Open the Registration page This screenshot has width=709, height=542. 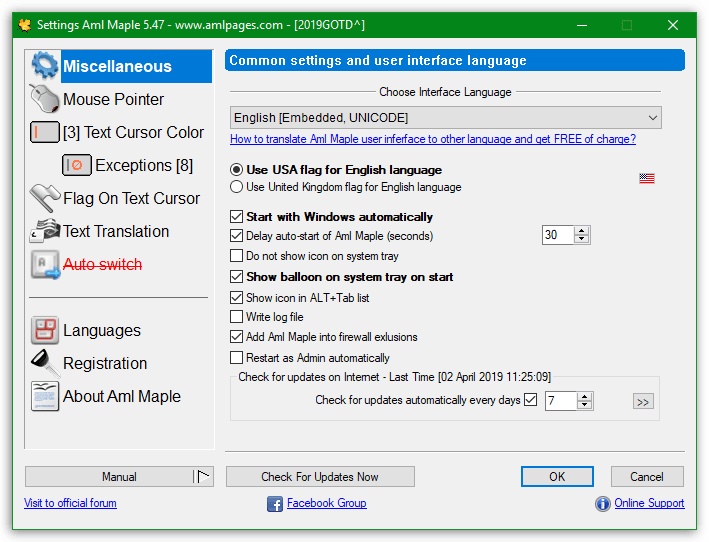(x=105, y=363)
